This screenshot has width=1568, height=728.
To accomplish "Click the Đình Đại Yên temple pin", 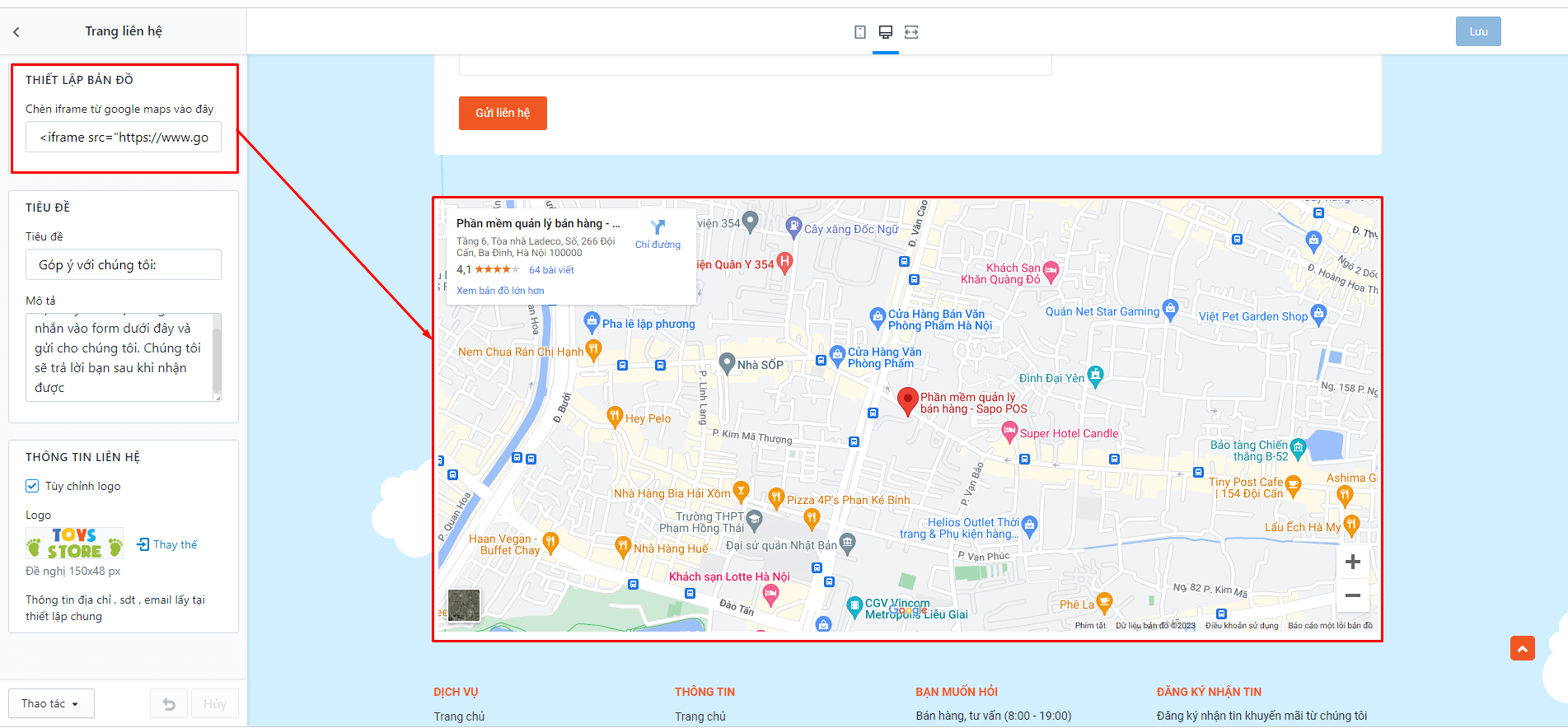I will [x=1095, y=376].
